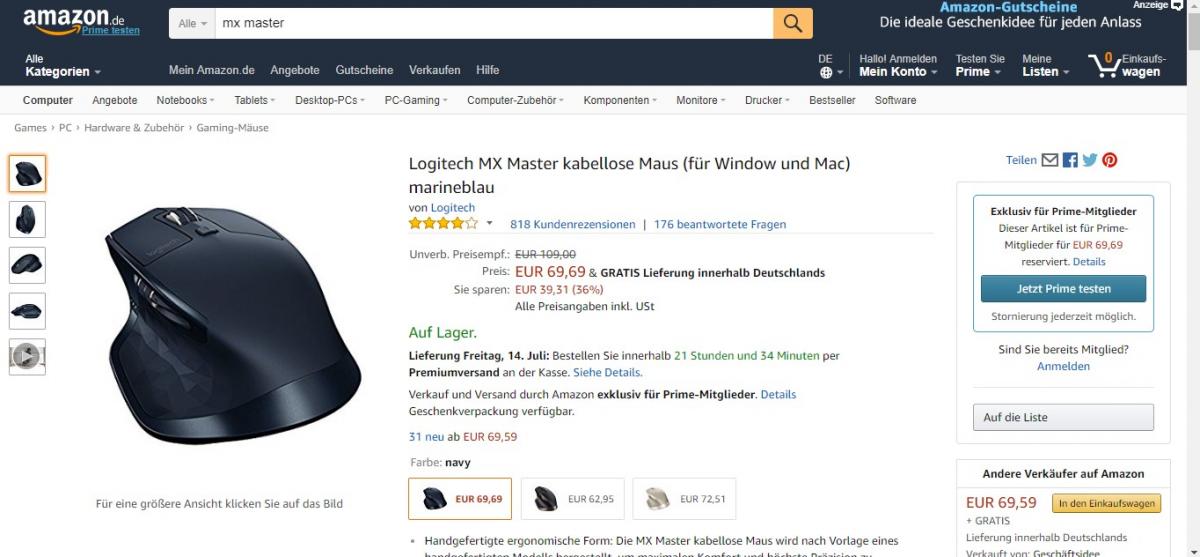Open the 818 Kundenrezensionen link
1200x557 pixels.
[573, 224]
